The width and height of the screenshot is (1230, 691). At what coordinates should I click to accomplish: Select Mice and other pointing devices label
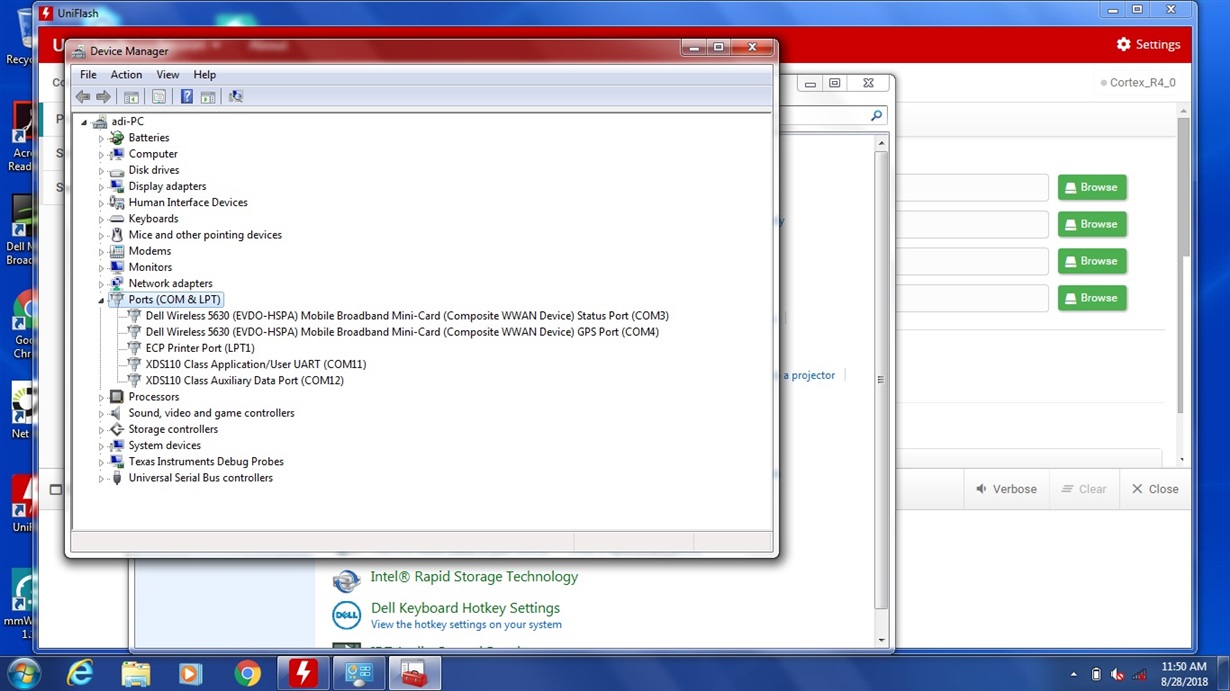point(205,235)
